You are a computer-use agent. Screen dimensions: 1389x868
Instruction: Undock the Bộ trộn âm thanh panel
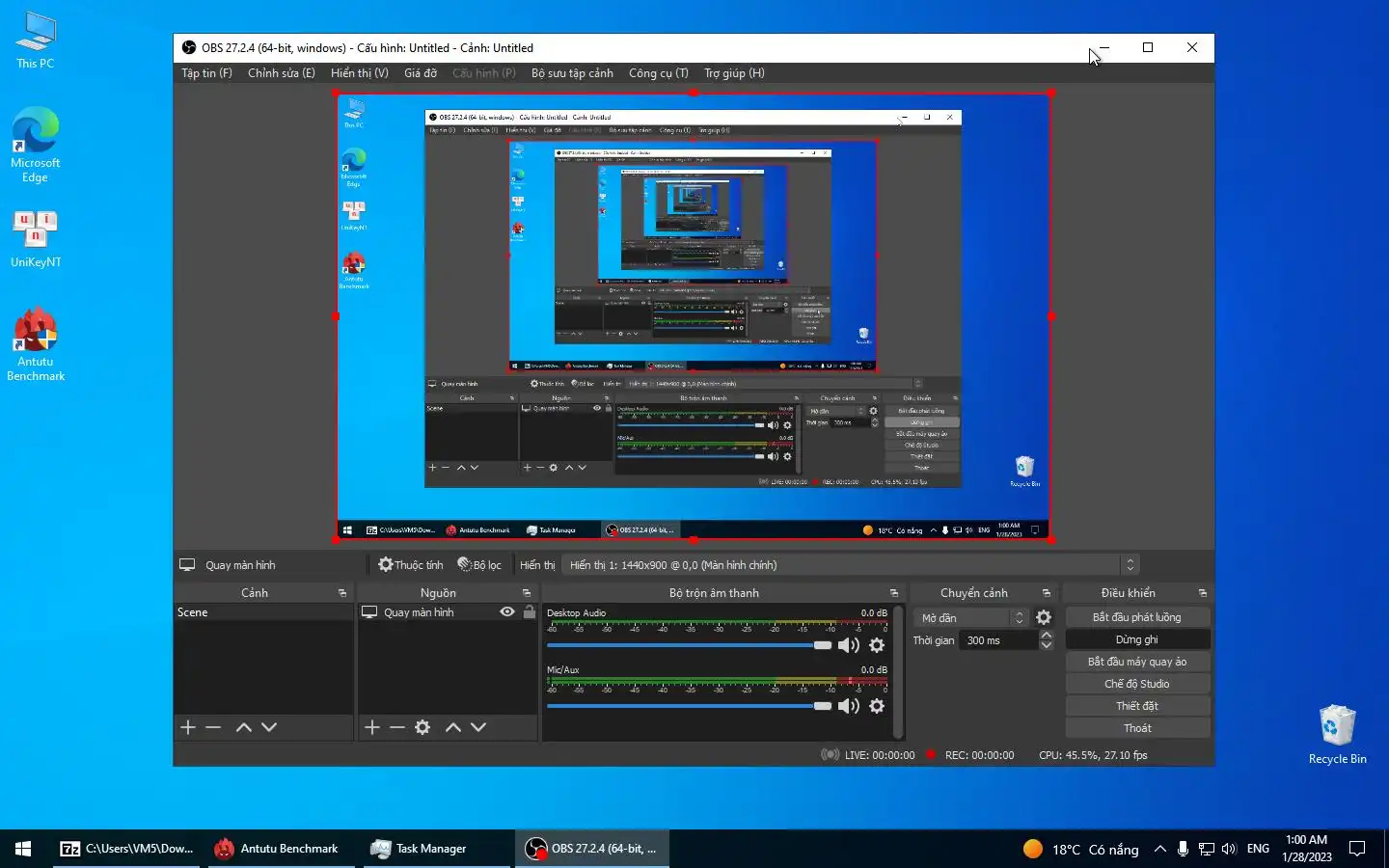894,593
